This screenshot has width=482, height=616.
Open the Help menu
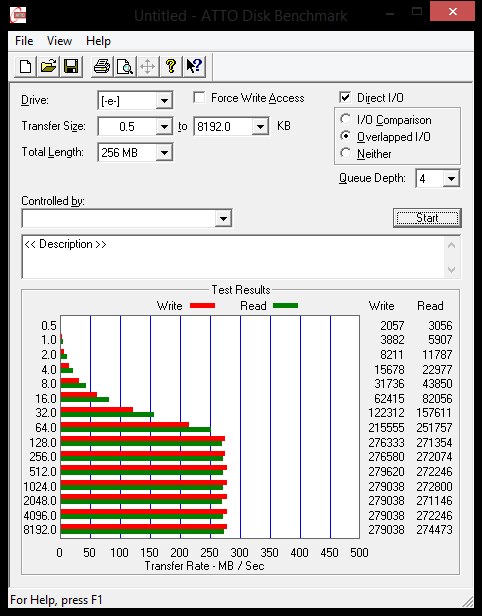98,41
